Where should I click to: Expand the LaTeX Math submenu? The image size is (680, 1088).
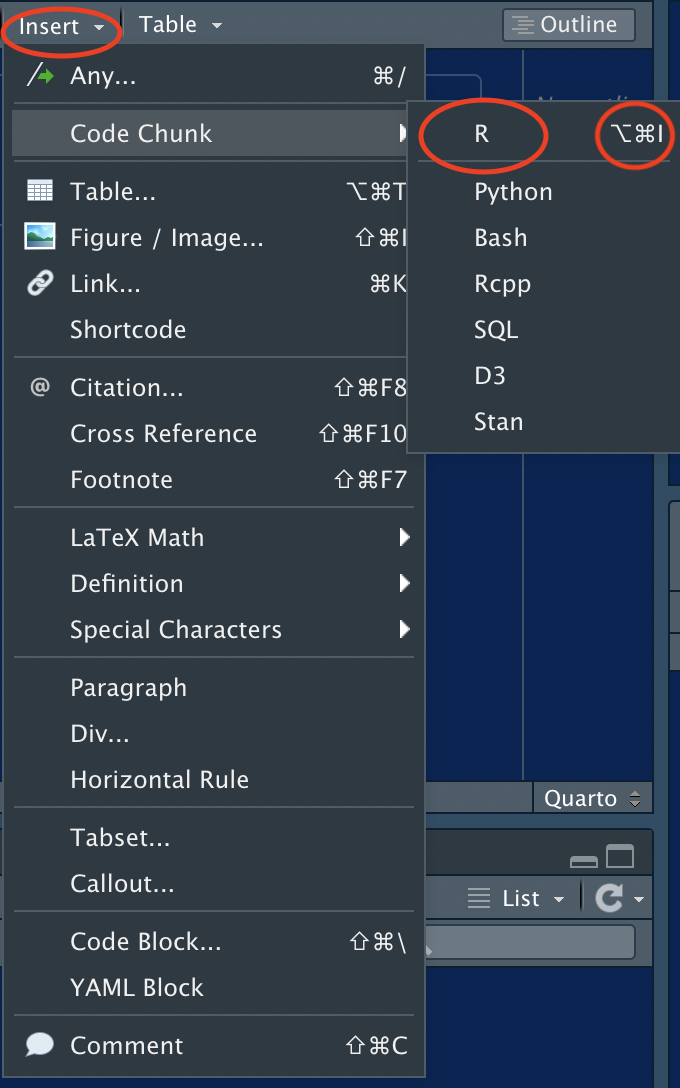[x=137, y=537]
